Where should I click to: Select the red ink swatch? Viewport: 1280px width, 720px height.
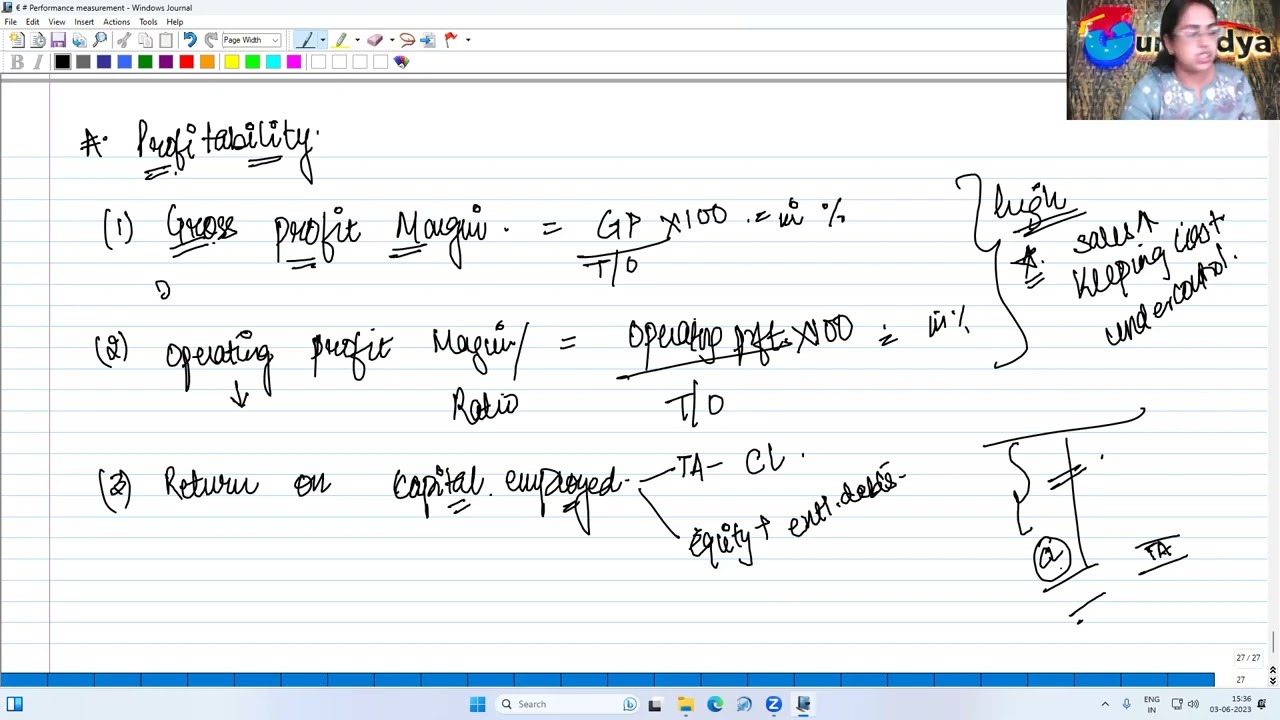pos(186,62)
